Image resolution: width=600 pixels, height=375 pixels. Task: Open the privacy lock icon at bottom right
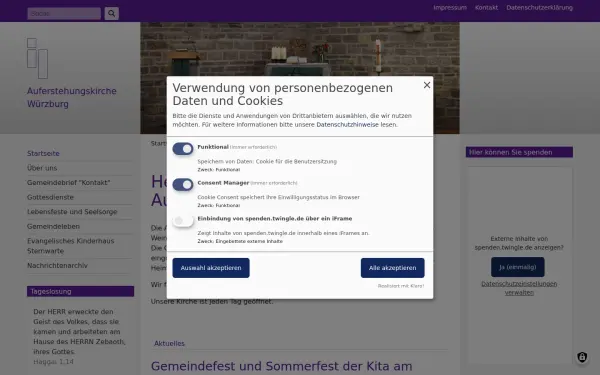coord(582,357)
